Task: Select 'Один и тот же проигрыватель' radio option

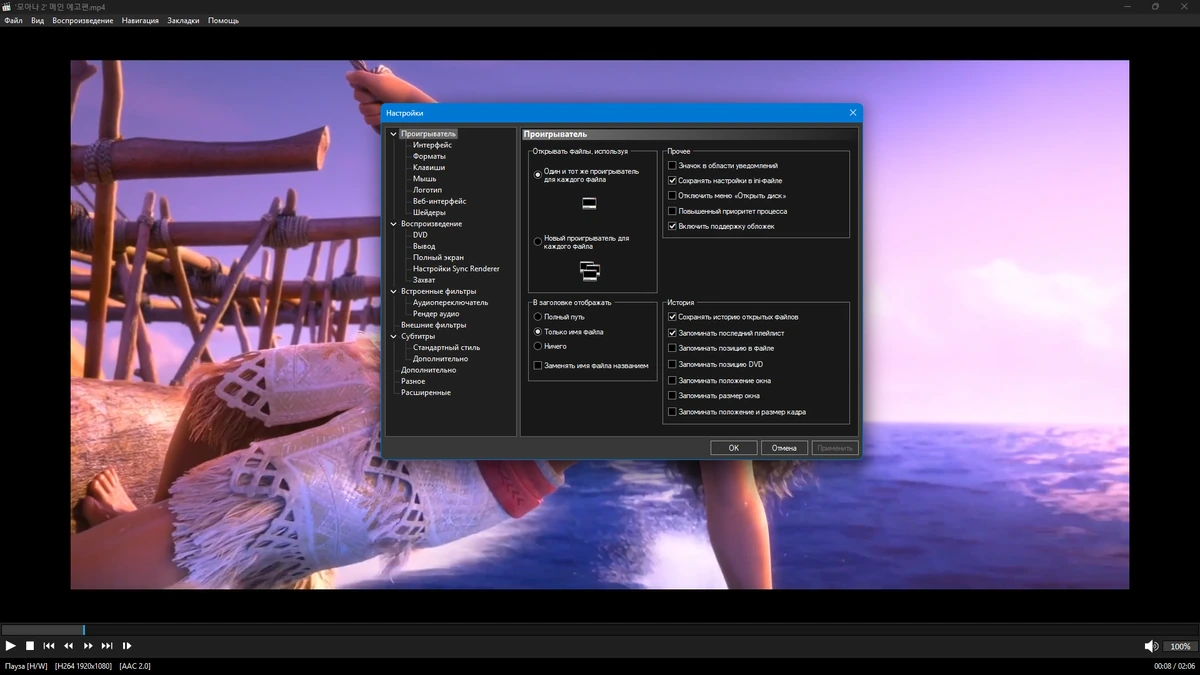Action: tap(538, 174)
